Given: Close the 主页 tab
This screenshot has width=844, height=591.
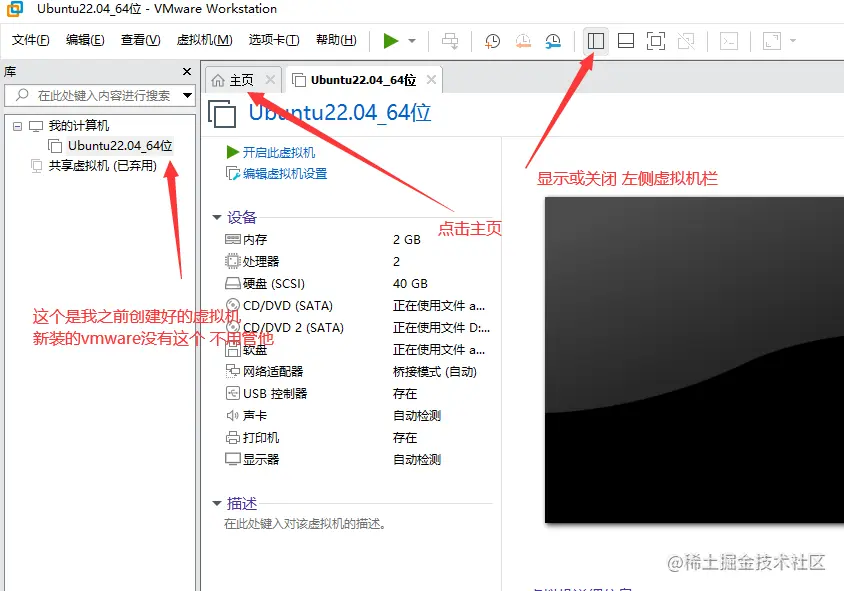Looking at the screenshot, I should click(270, 80).
